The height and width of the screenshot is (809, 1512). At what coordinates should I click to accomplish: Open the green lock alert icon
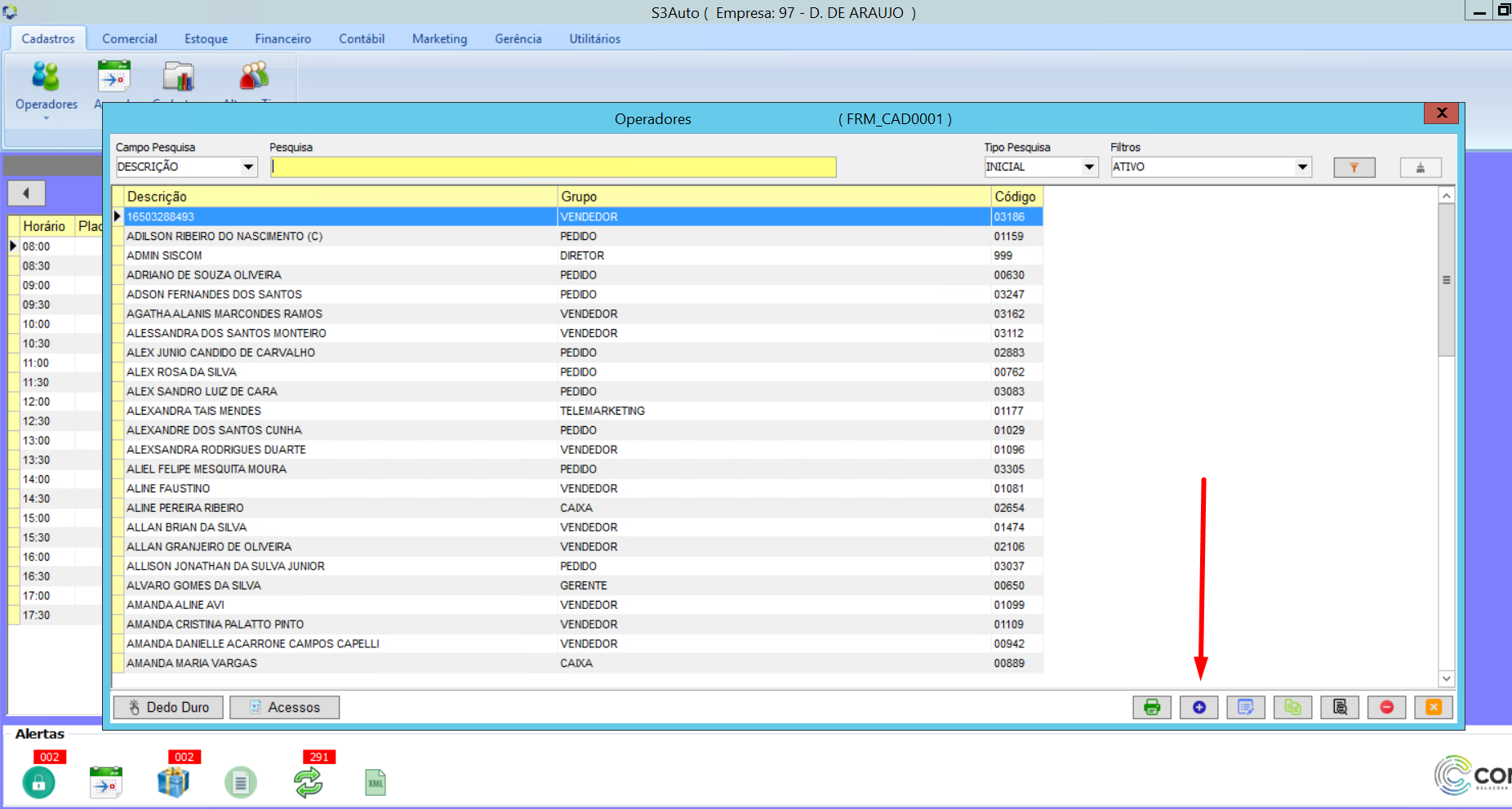38,783
